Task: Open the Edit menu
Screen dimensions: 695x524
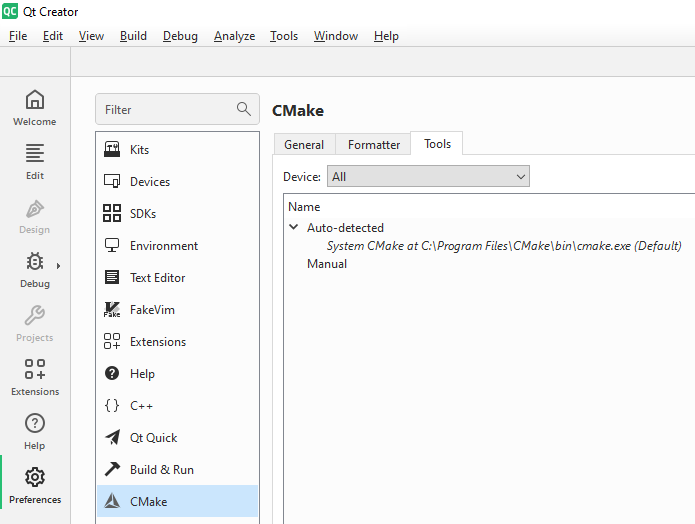Action: [53, 36]
